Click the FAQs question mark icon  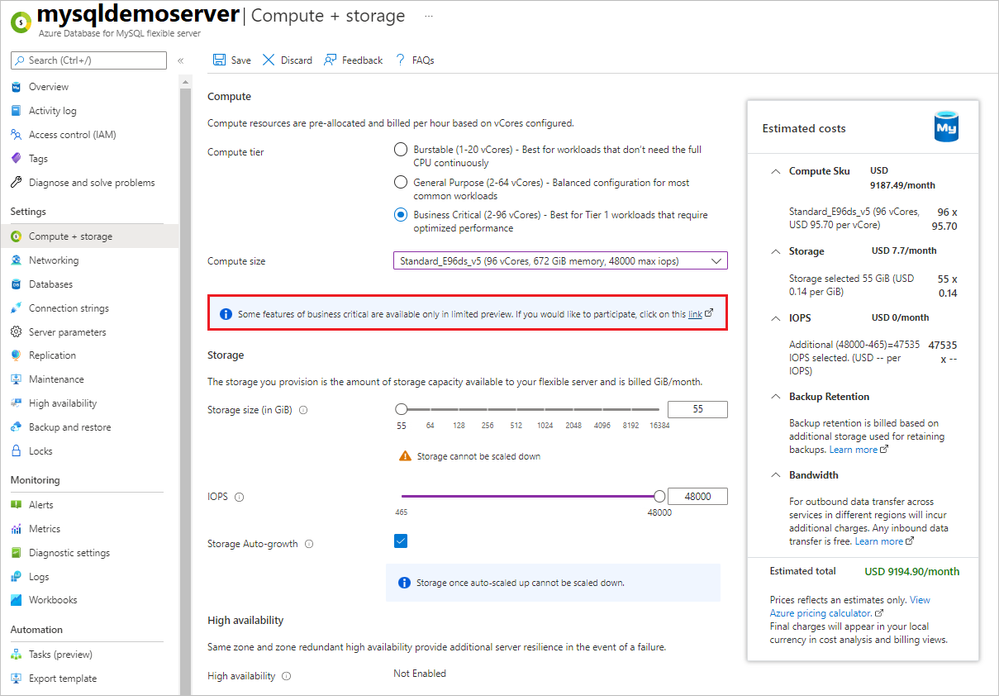point(400,60)
